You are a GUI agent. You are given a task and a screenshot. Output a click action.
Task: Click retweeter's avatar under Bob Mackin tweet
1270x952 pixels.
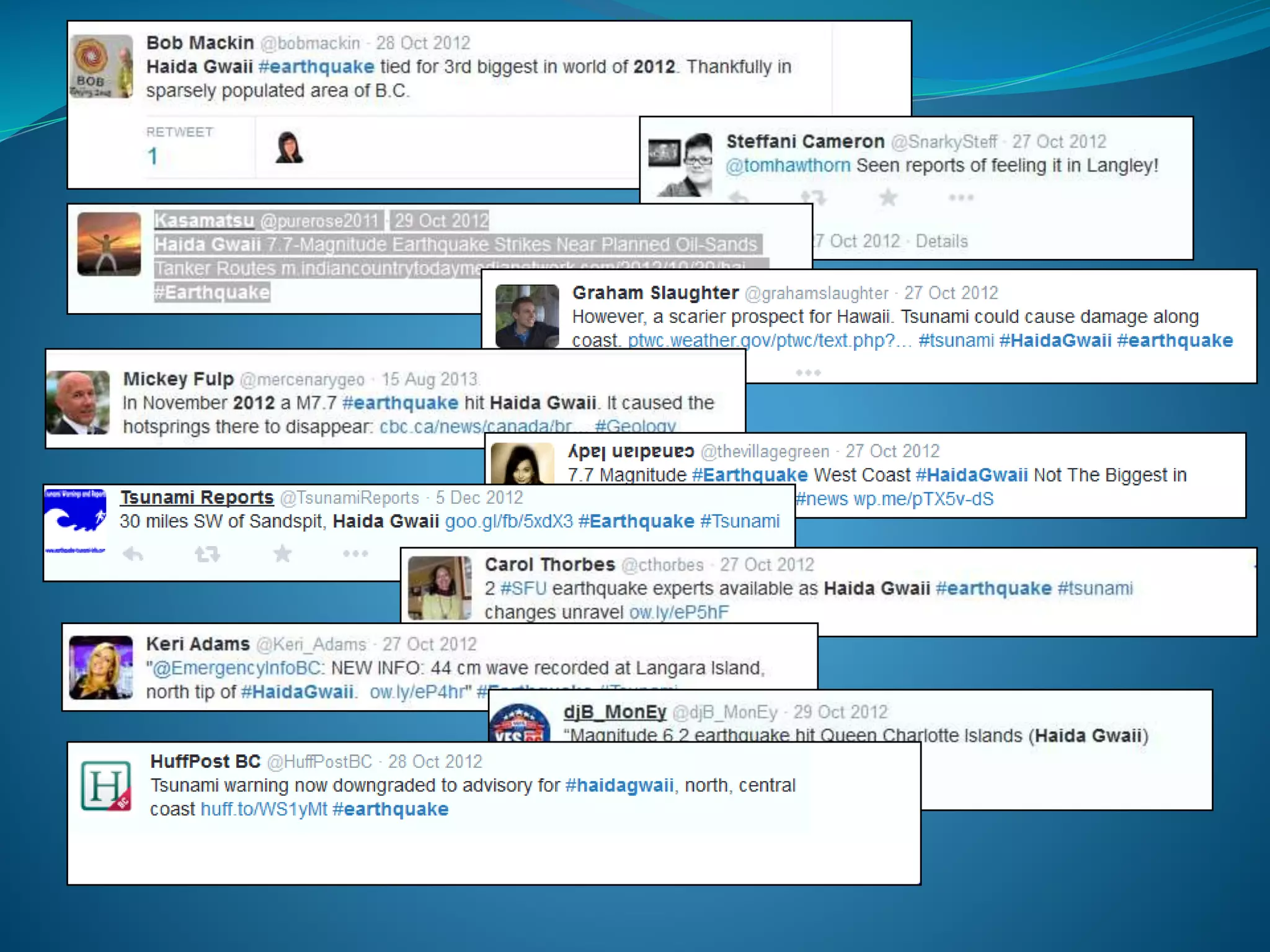[x=289, y=148]
